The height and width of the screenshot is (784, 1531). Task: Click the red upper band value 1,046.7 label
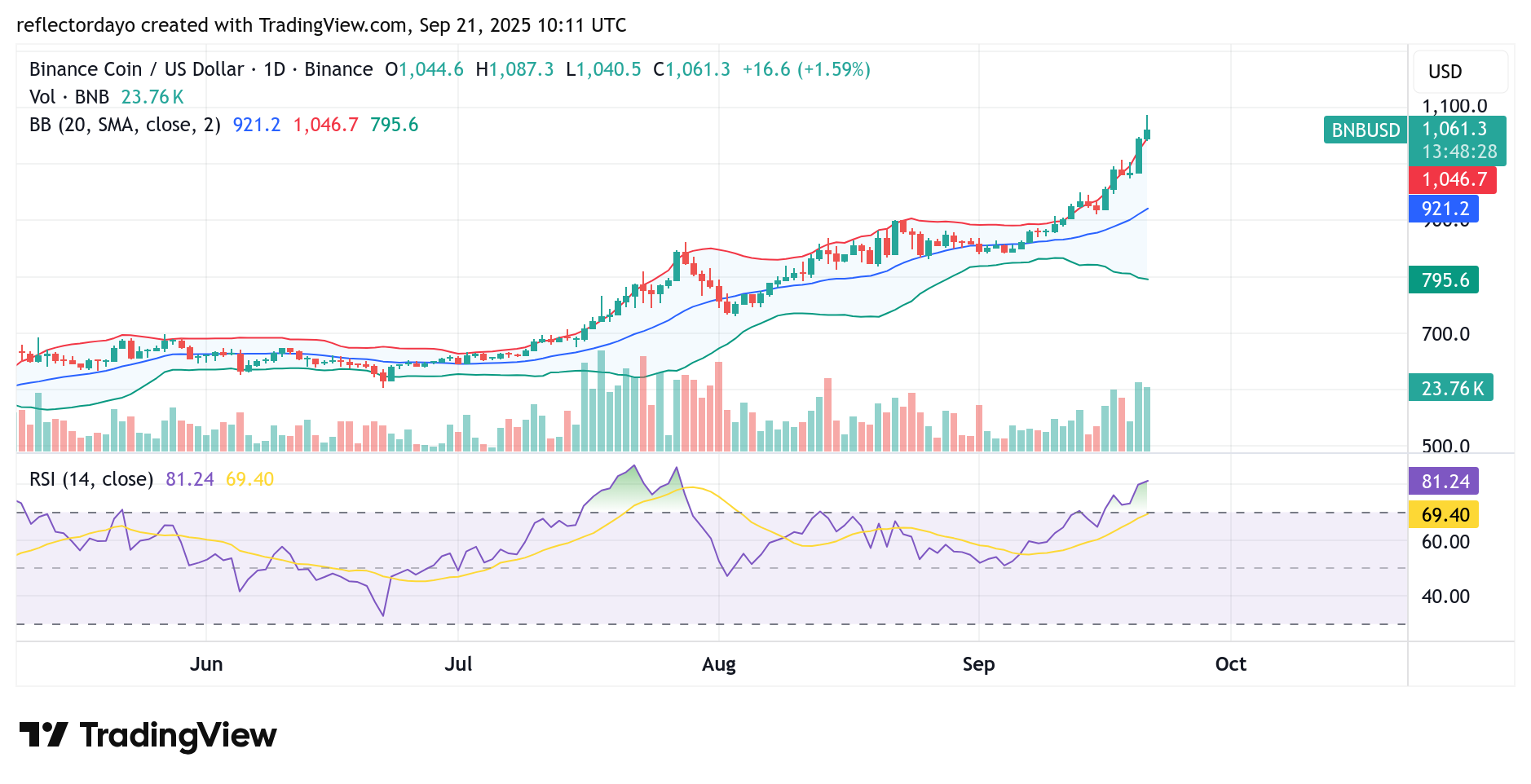tap(1453, 179)
